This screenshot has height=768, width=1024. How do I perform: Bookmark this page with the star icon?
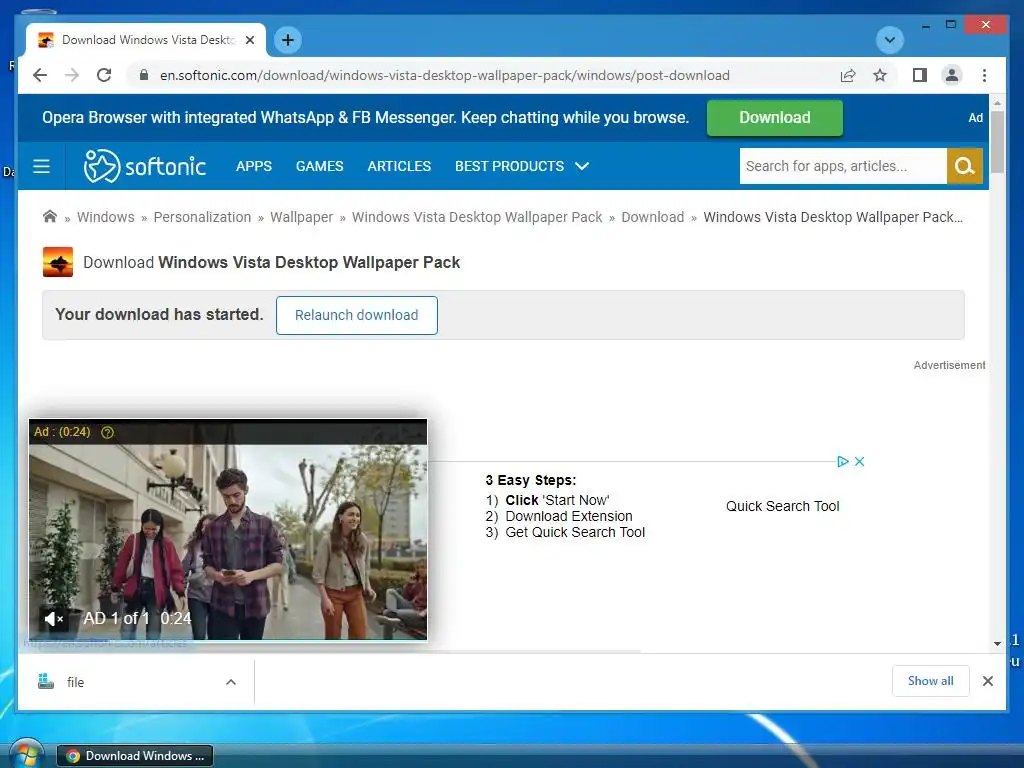880,75
